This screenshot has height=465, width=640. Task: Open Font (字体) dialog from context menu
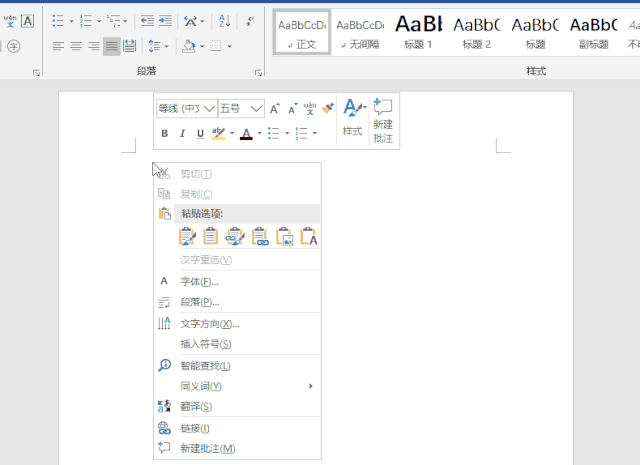(x=199, y=281)
